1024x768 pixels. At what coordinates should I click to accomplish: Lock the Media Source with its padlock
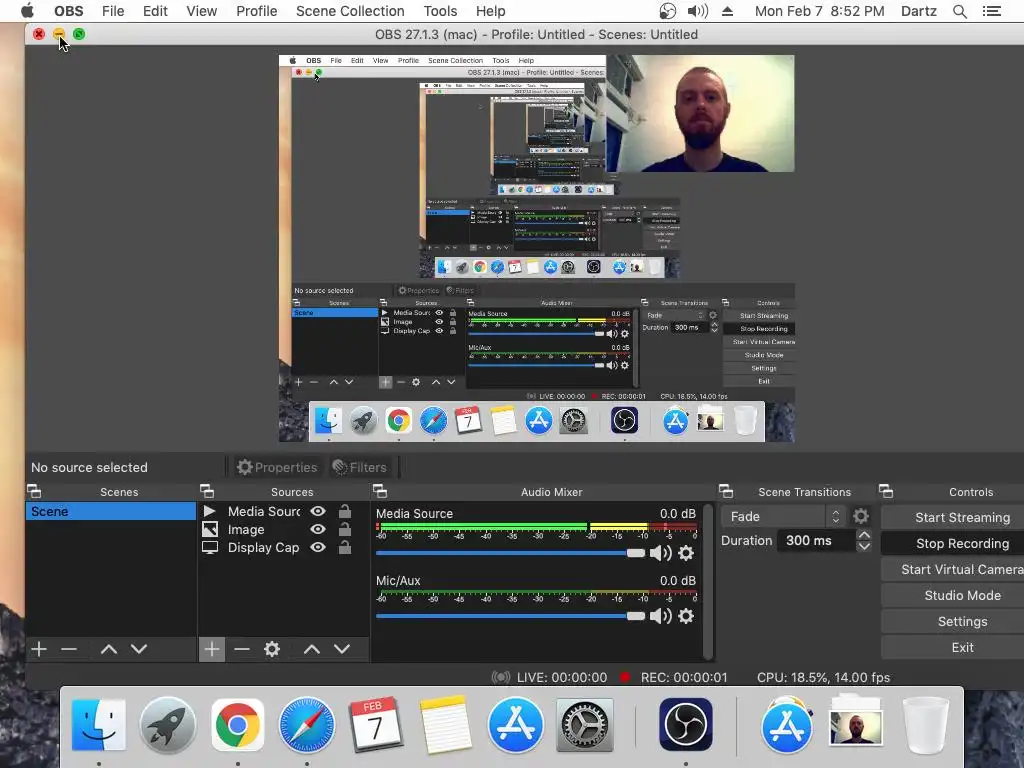345,511
